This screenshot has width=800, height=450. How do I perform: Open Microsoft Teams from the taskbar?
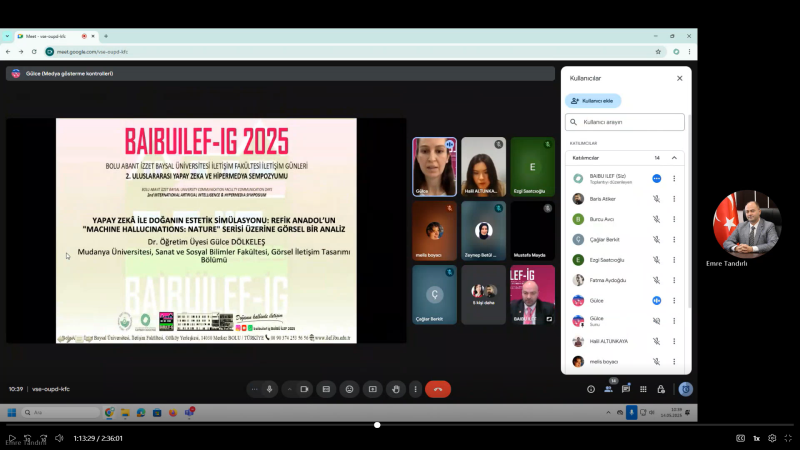[189, 412]
